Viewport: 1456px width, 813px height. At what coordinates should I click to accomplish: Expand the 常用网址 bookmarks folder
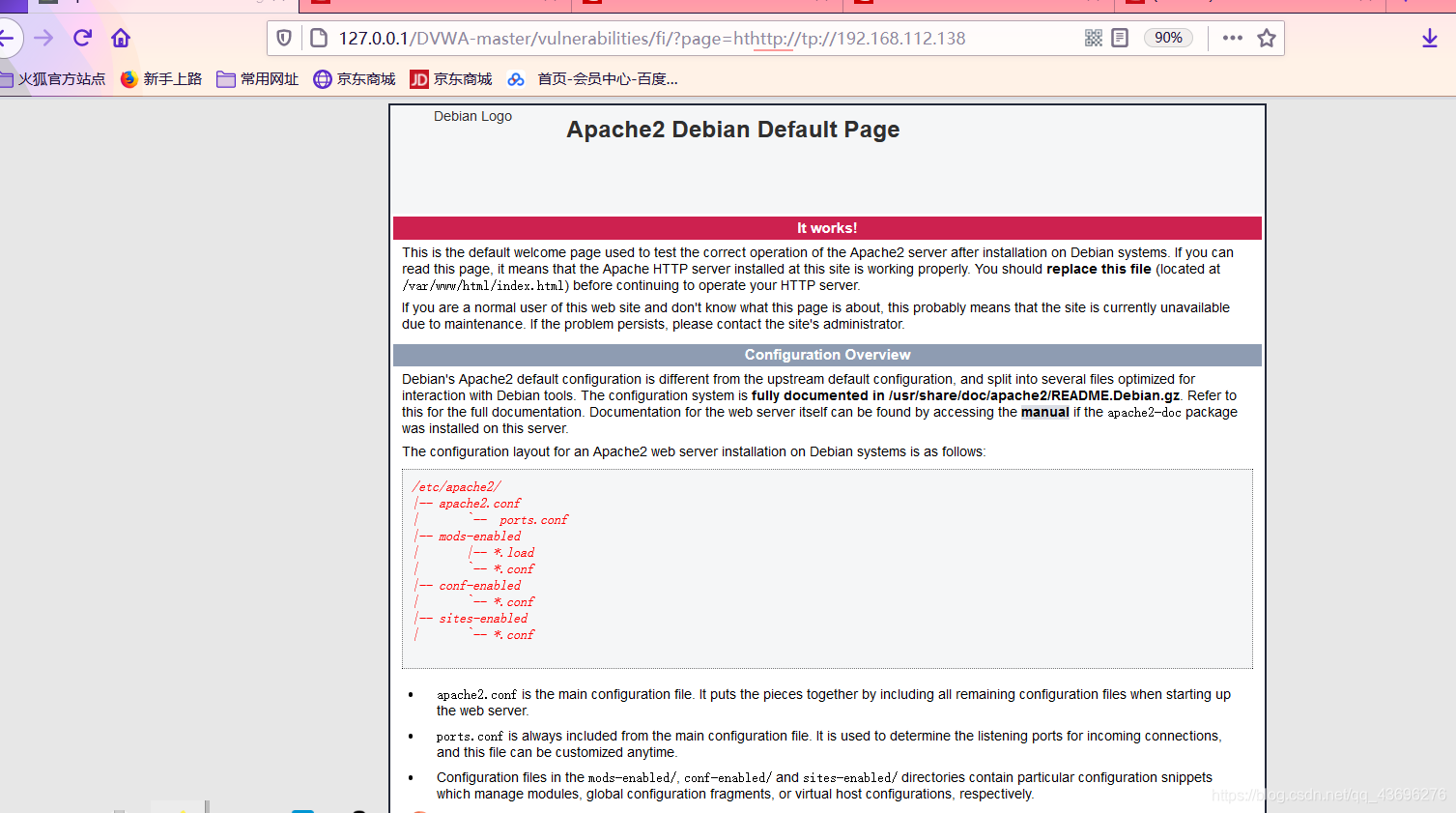(x=258, y=79)
